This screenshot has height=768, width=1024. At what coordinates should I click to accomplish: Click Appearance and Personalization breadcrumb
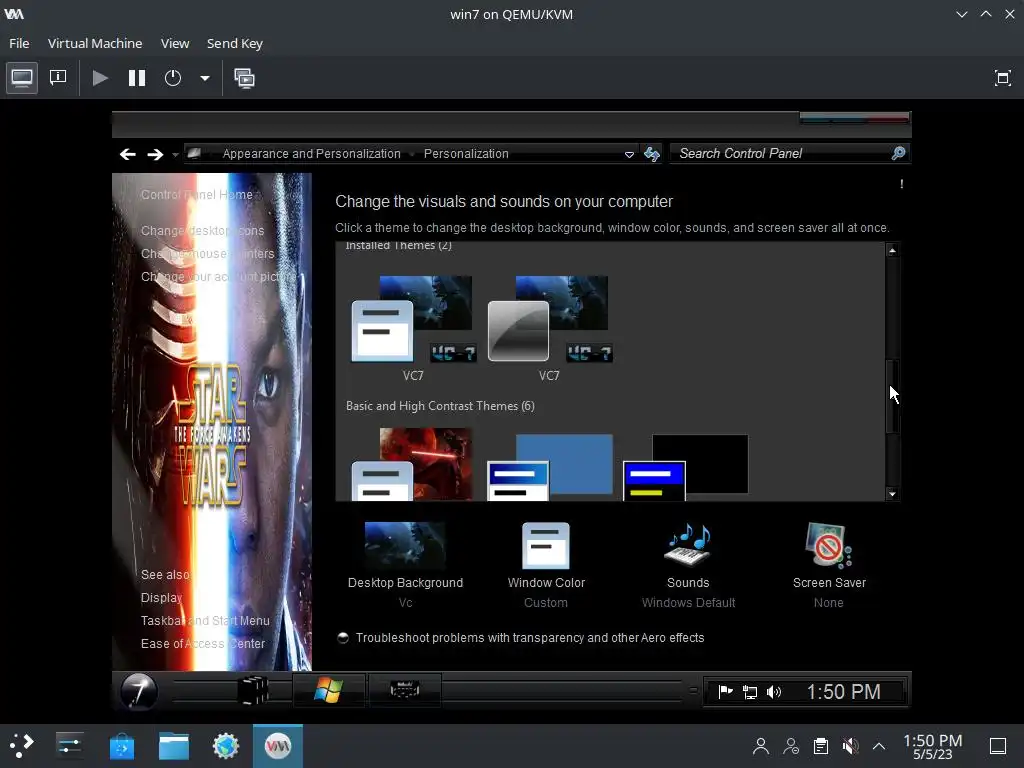[x=311, y=153]
